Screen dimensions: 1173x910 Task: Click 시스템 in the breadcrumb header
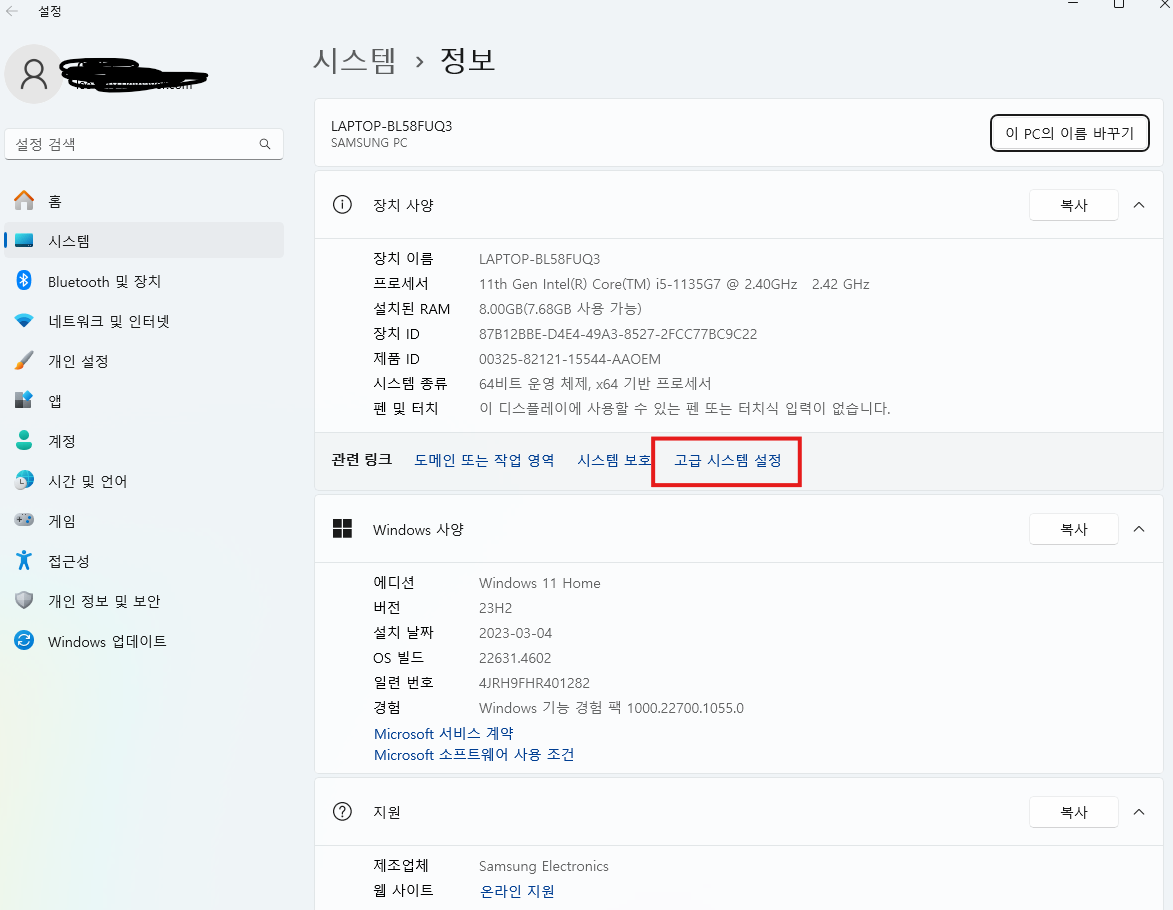tap(355, 60)
